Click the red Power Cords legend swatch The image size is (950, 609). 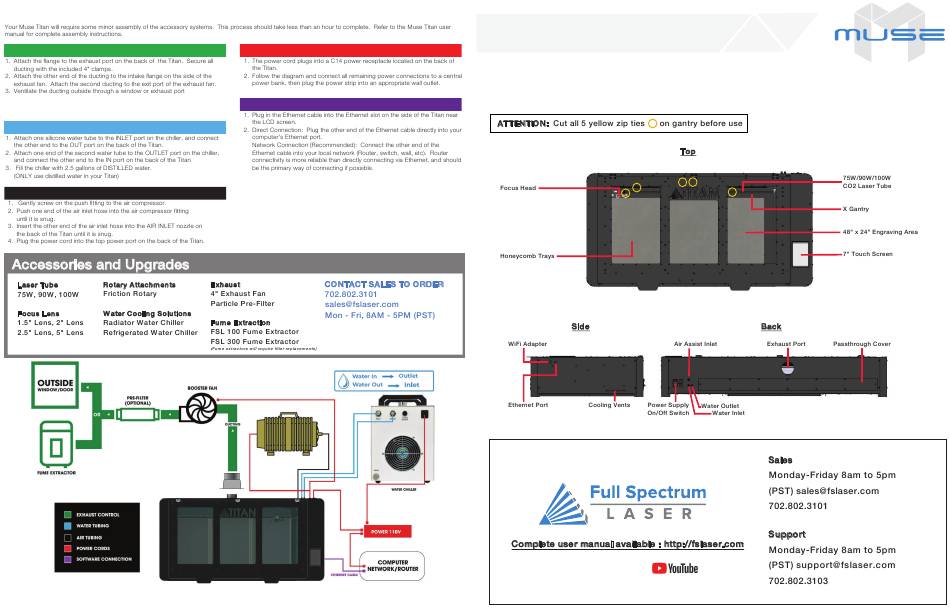pos(67,548)
